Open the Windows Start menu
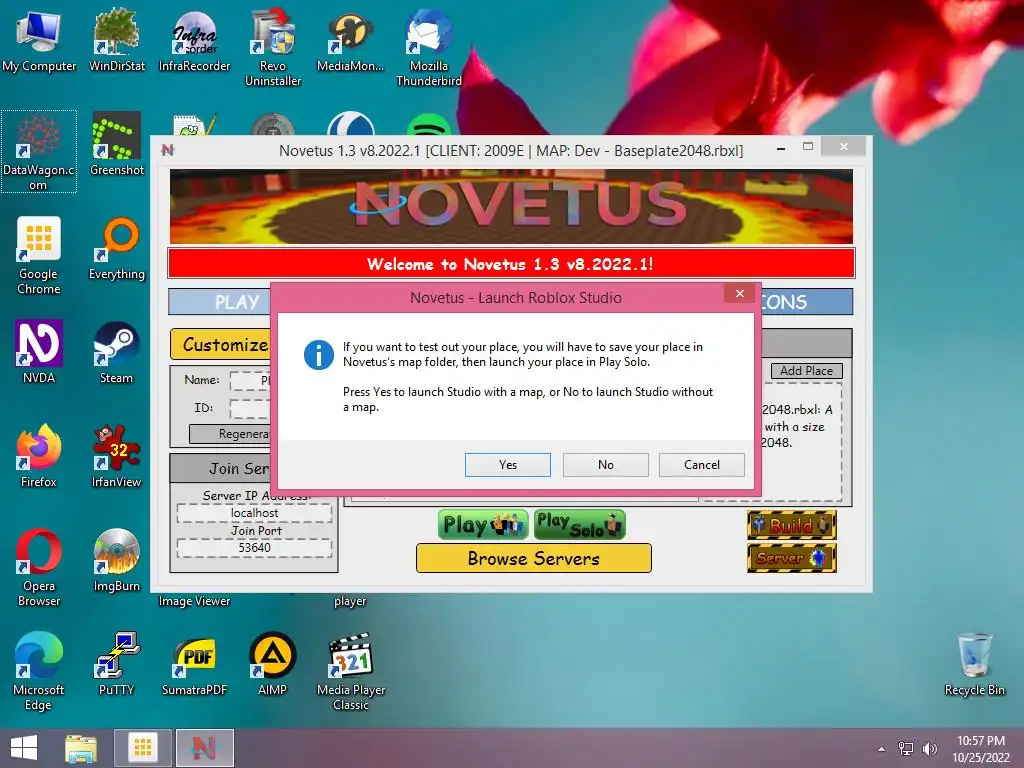 (x=24, y=748)
